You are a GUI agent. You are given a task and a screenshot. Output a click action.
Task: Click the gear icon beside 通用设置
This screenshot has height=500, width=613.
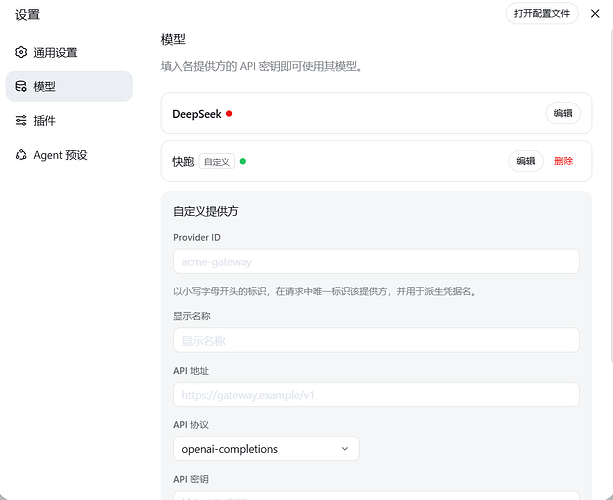21,52
